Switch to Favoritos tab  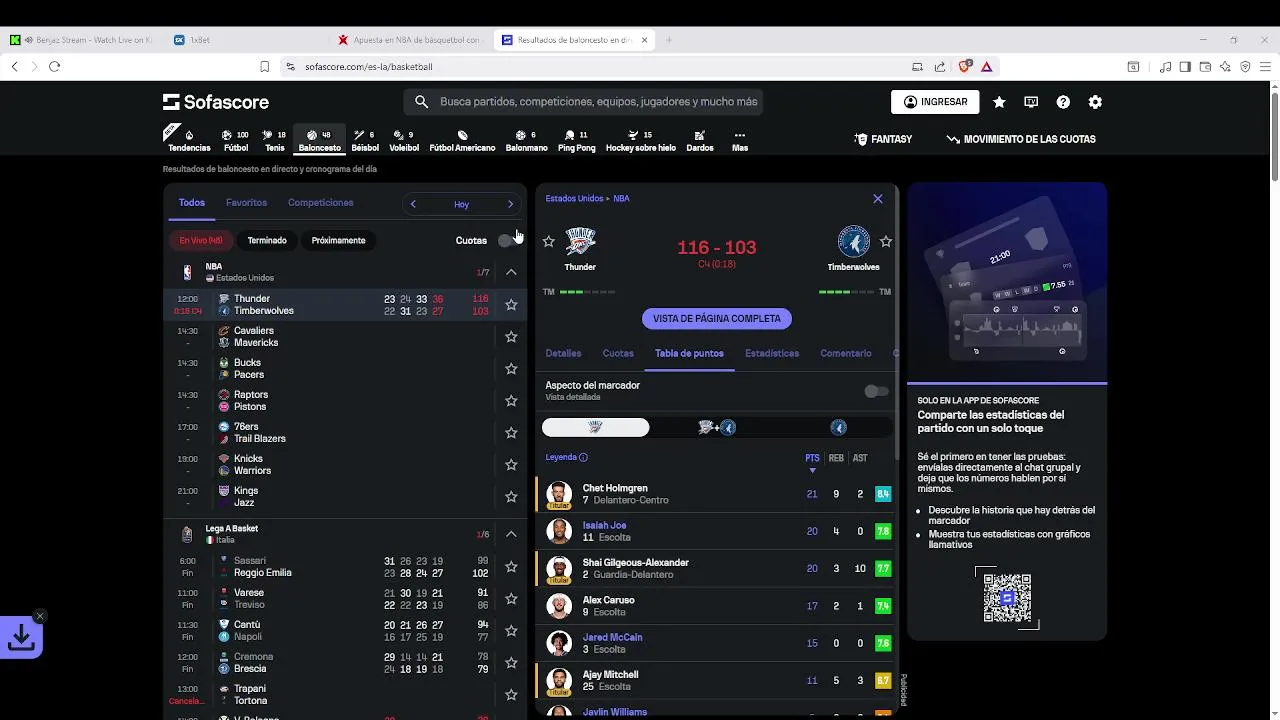click(246, 203)
